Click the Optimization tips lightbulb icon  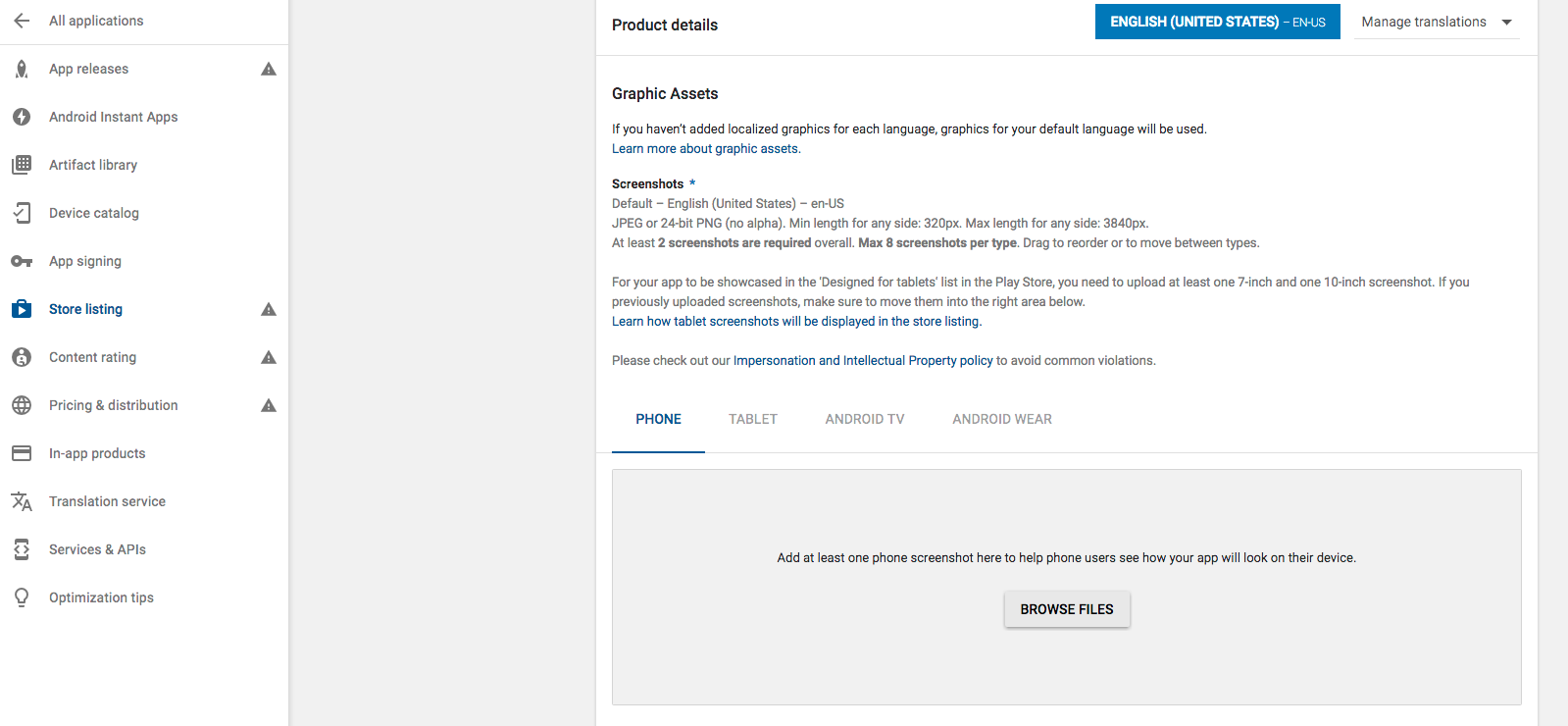coord(22,597)
